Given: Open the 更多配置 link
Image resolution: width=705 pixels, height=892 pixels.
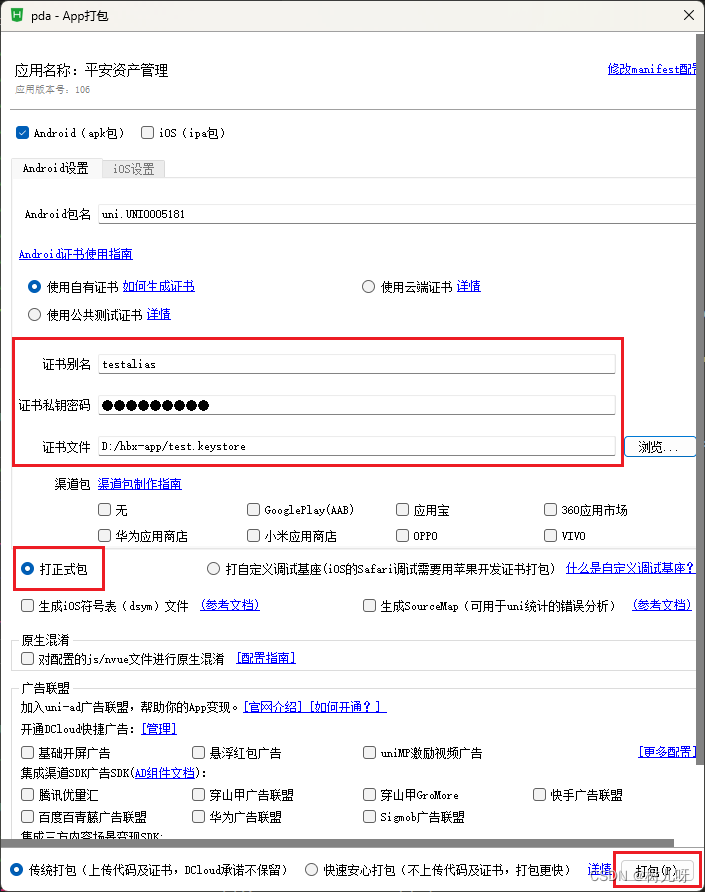Looking at the screenshot, I should pyautogui.click(x=667, y=752).
